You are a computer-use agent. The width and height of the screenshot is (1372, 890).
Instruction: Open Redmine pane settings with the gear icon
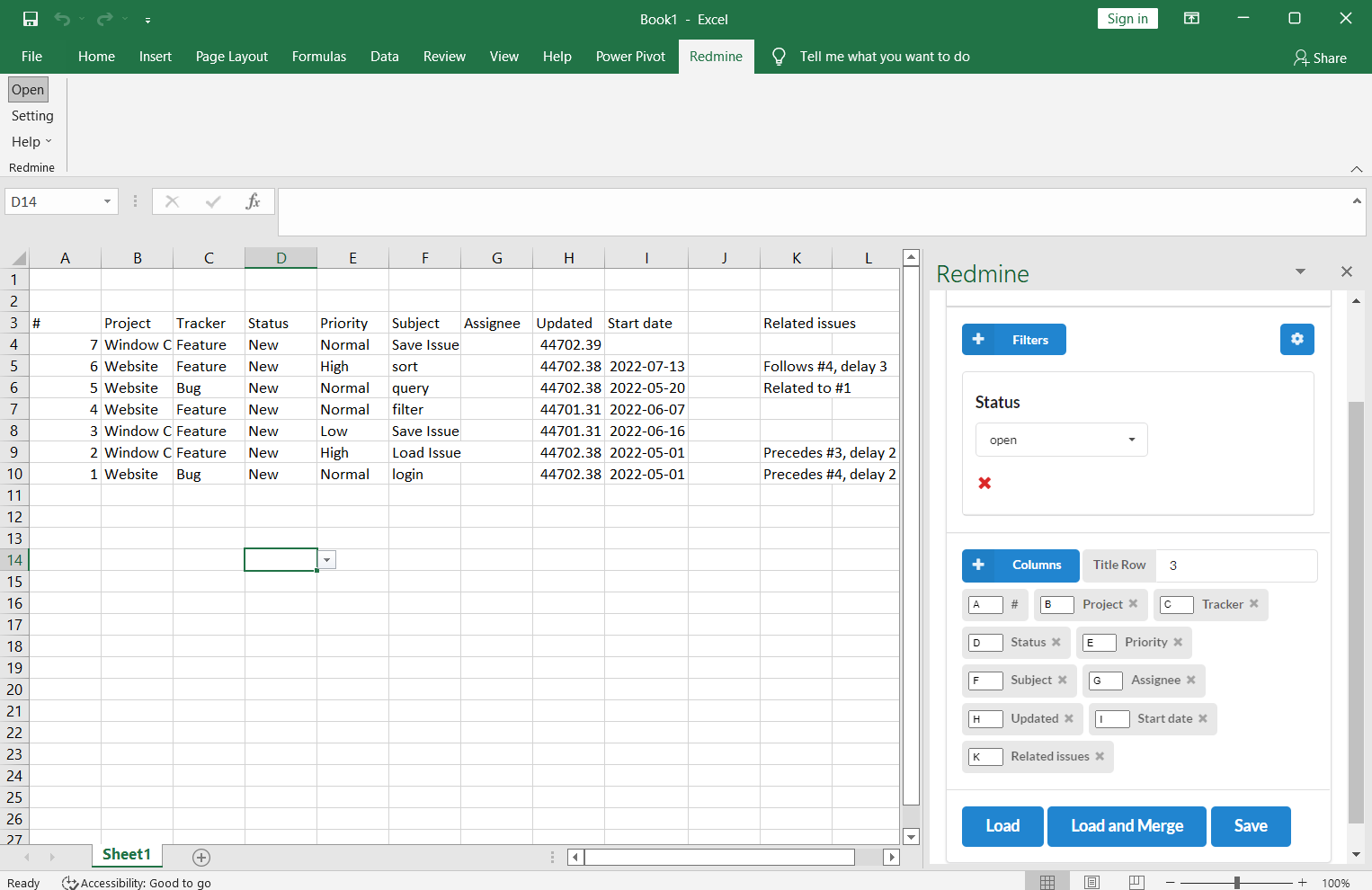1297,339
